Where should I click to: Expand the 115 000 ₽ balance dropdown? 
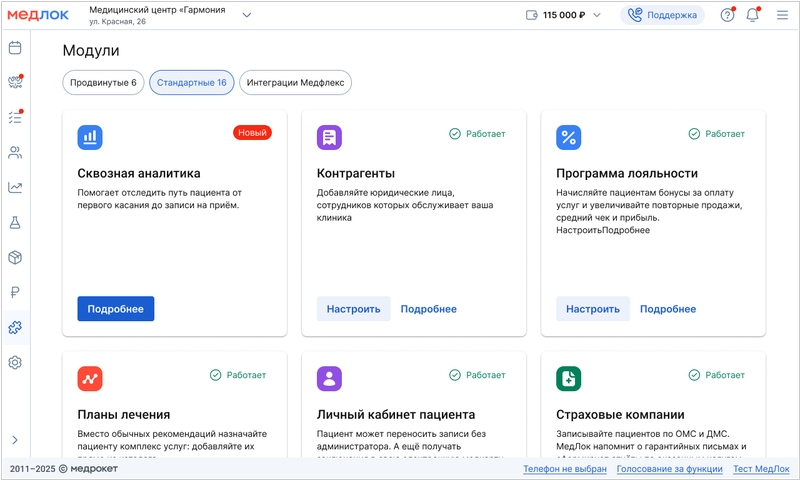[596, 15]
